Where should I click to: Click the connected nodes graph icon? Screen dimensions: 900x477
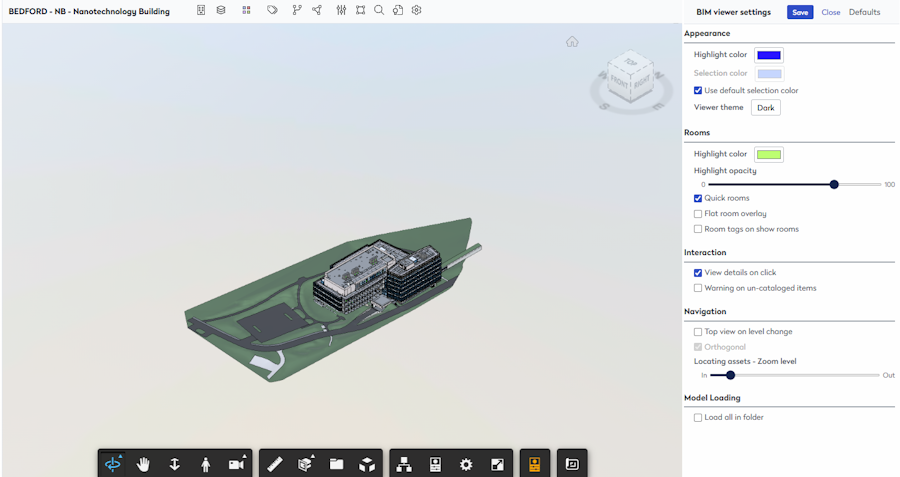pos(317,10)
